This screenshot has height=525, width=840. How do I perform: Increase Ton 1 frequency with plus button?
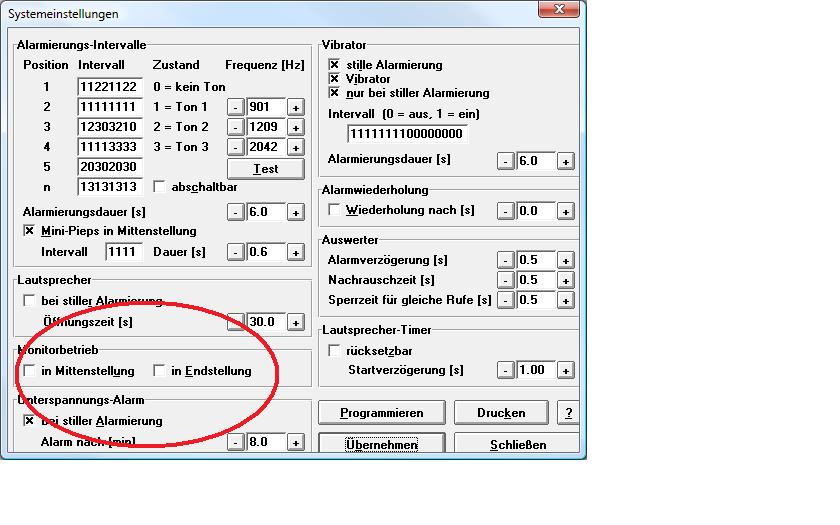pyautogui.click(x=296, y=107)
